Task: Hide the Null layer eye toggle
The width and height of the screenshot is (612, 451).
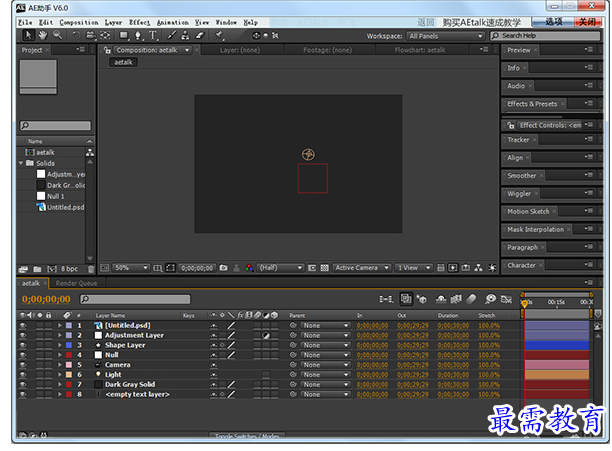Action: (23, 355)
